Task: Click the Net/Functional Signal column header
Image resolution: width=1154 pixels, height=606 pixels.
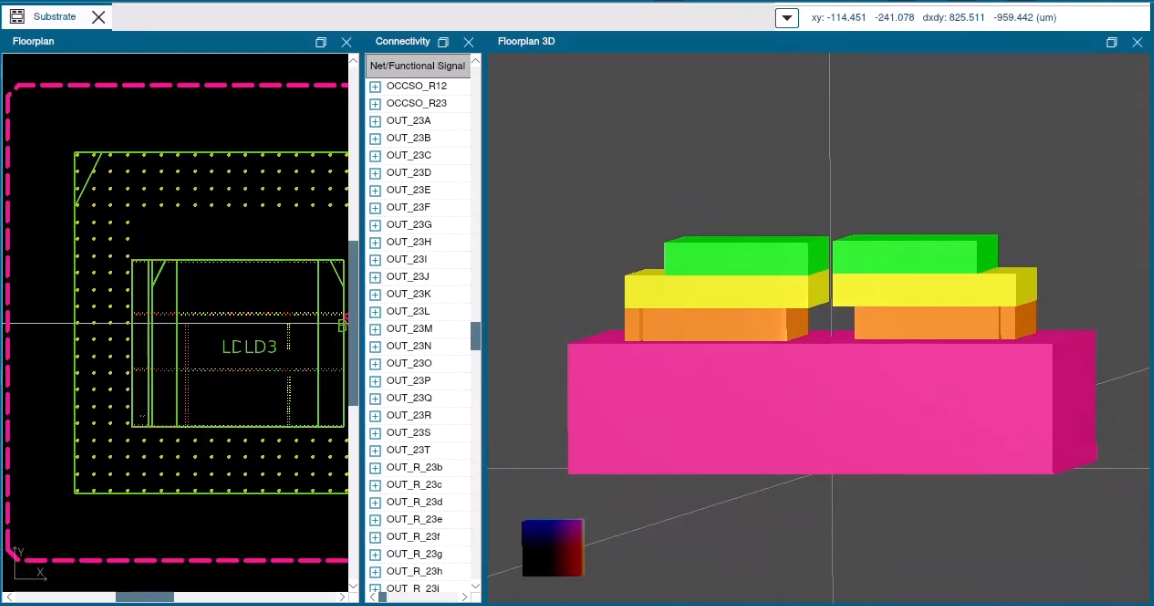Action: pos(417,65)
